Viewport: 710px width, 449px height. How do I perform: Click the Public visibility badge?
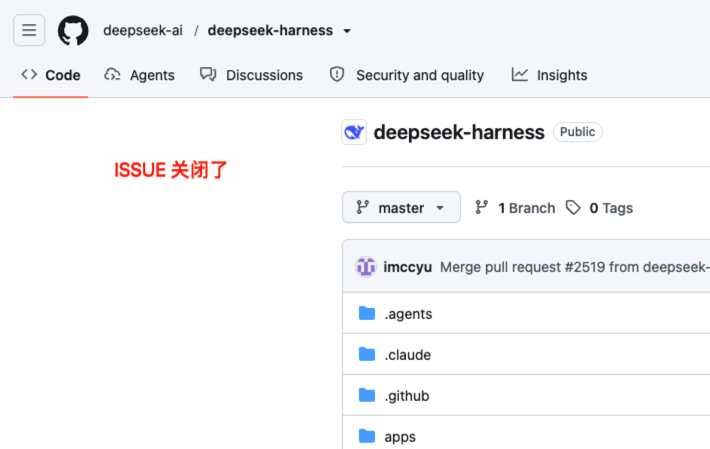577,132
